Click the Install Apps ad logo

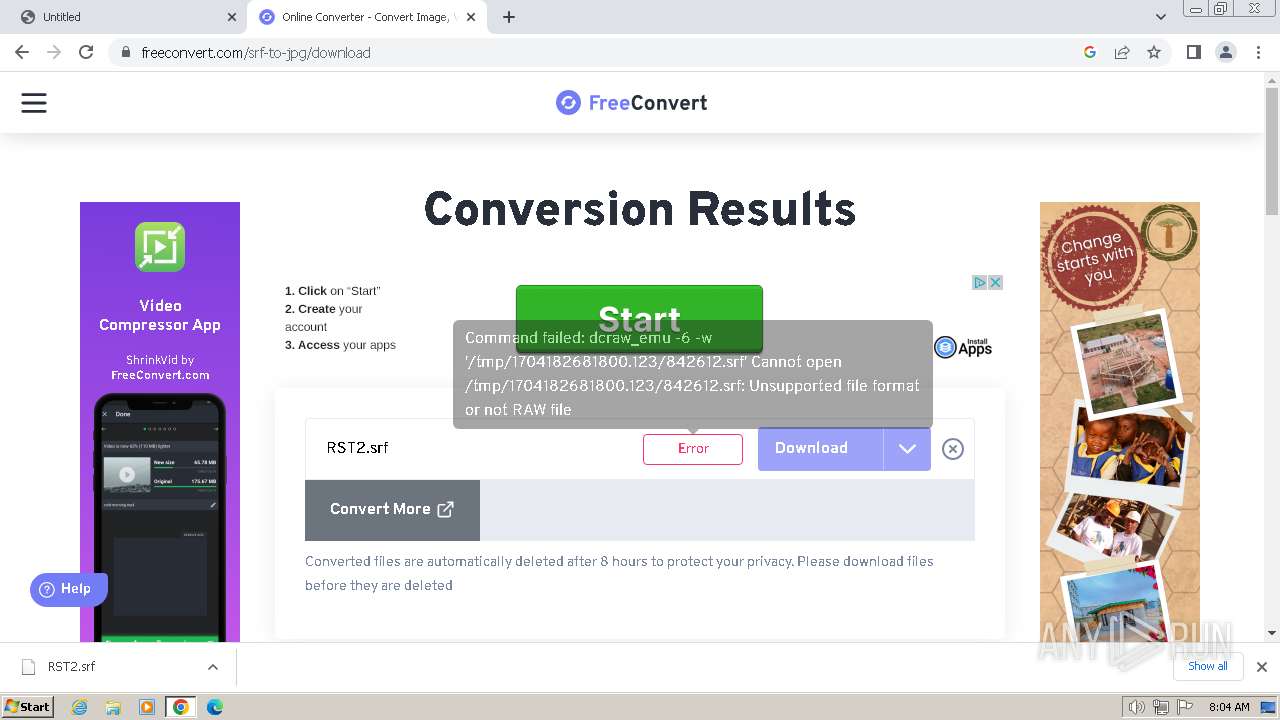pos(963,347)
